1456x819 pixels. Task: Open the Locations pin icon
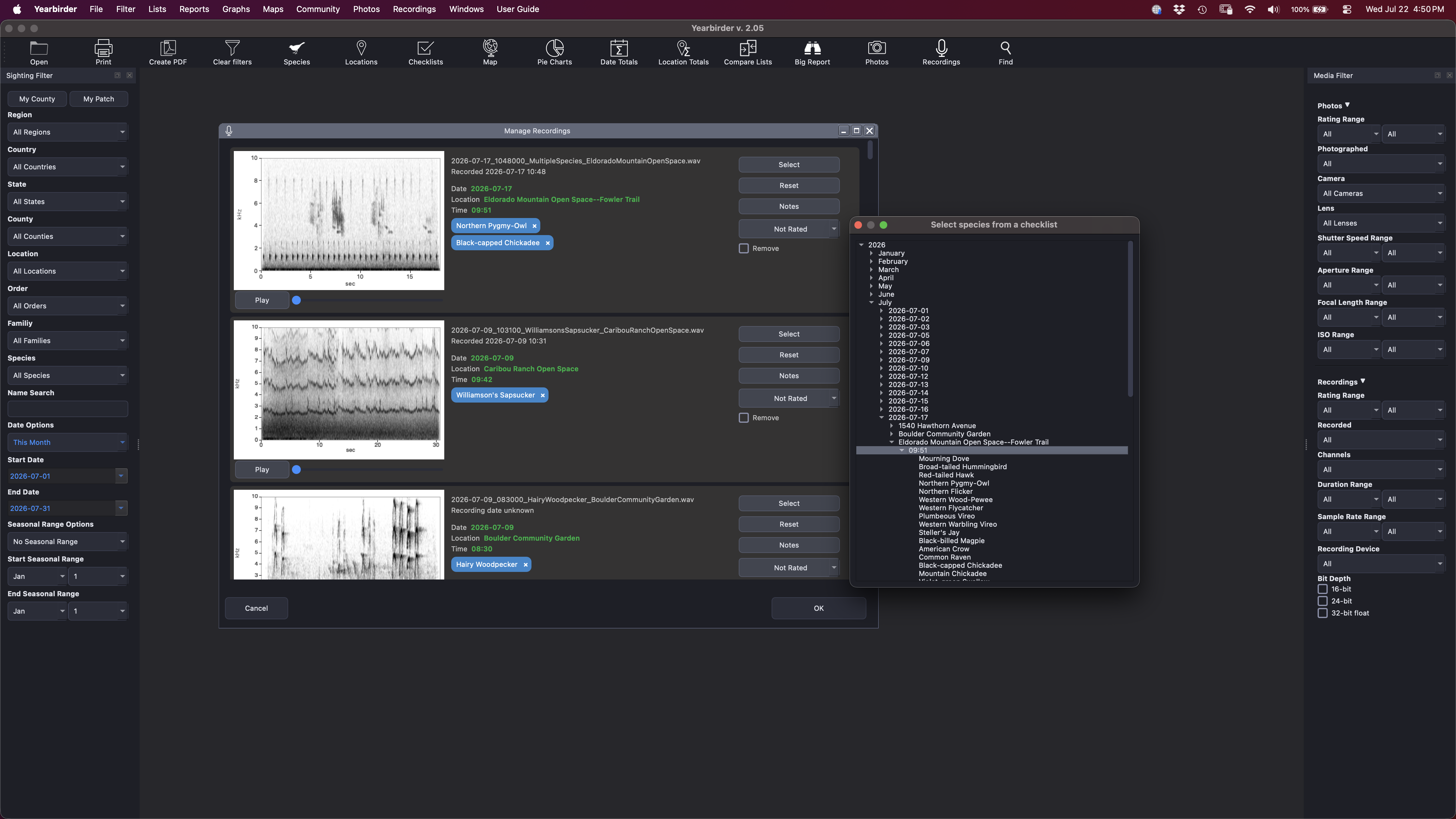pos(361,47)
